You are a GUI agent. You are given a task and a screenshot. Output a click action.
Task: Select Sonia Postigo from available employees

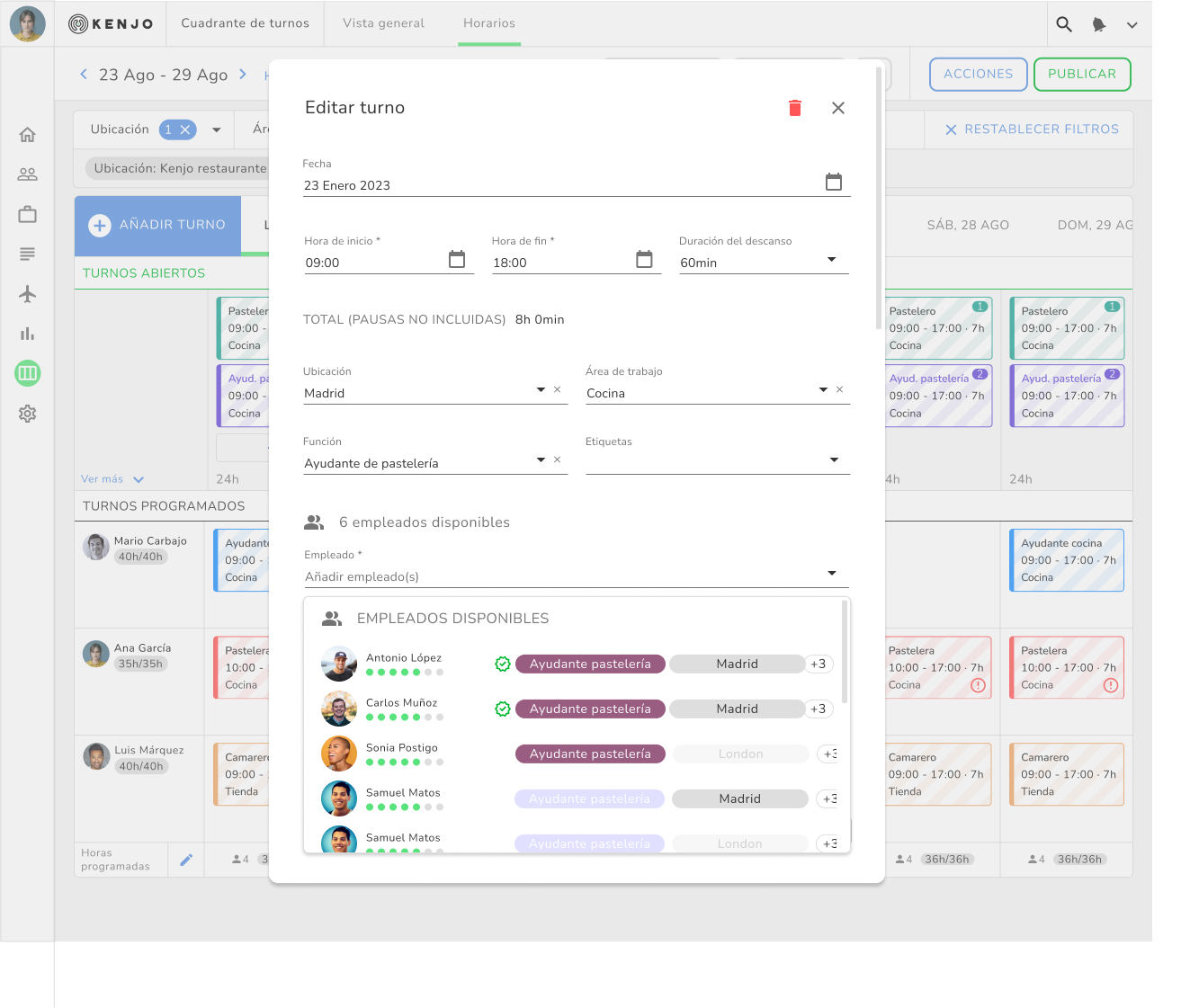pyautogui.click(x=577, y=754)
